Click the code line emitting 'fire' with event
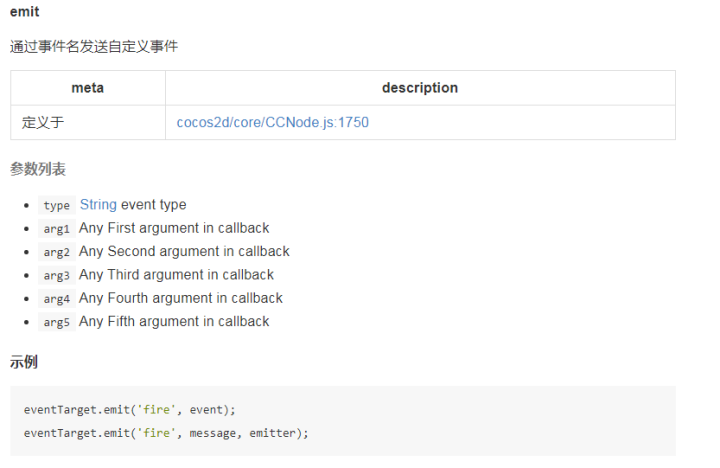Viewport: 720px width, 468px height. coord(129,410)
